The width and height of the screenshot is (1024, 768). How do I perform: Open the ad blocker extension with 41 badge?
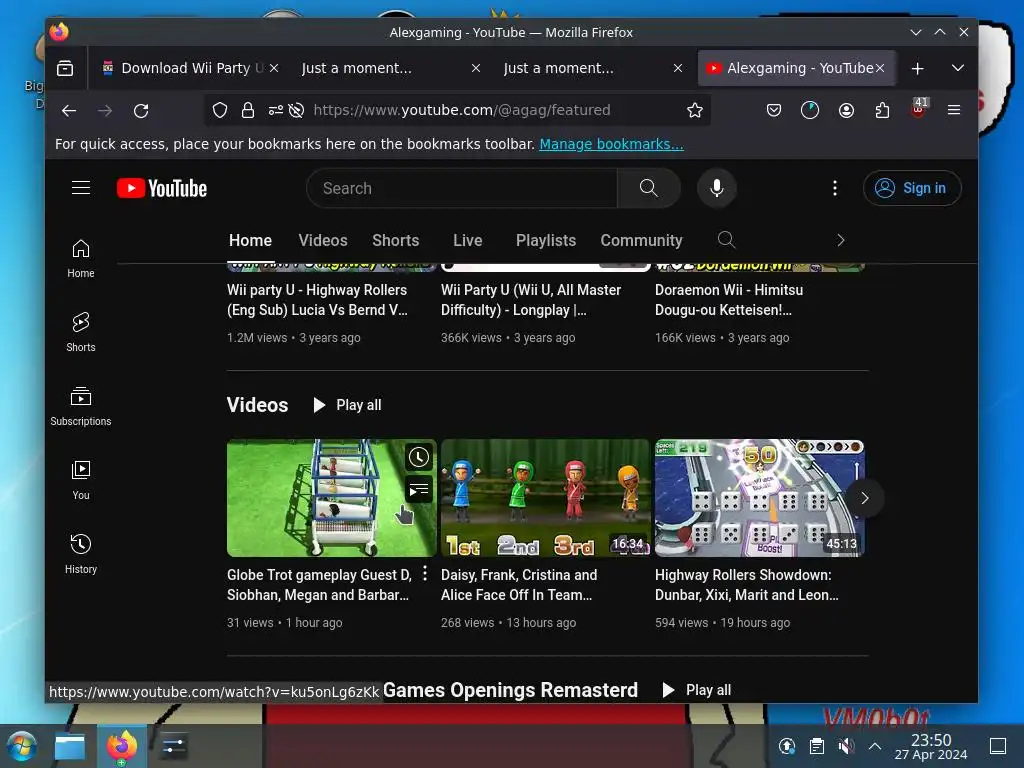point(918,109)
